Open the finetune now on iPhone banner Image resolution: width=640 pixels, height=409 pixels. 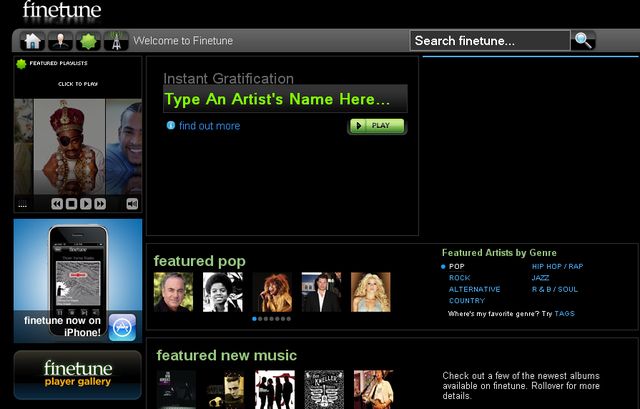pyautogui.click(x=78, y=281)
